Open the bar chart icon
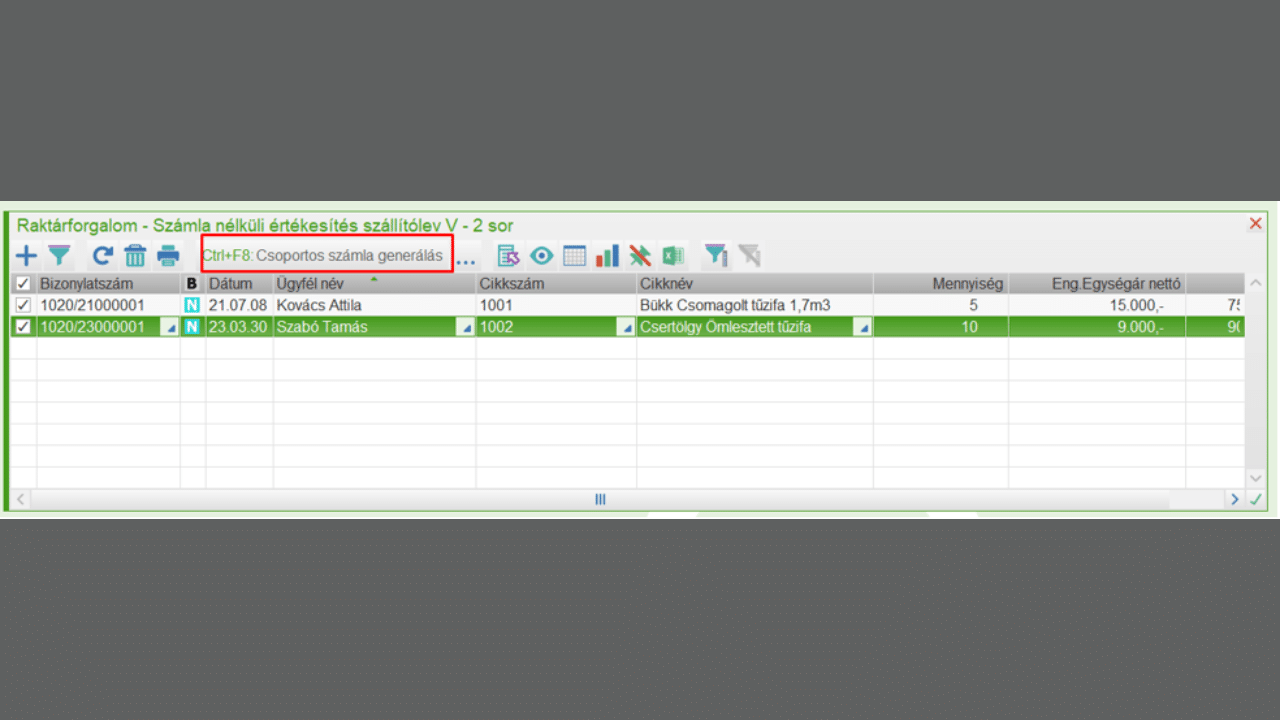Viewport: 1280px width, 720px height. click(607, 256)
